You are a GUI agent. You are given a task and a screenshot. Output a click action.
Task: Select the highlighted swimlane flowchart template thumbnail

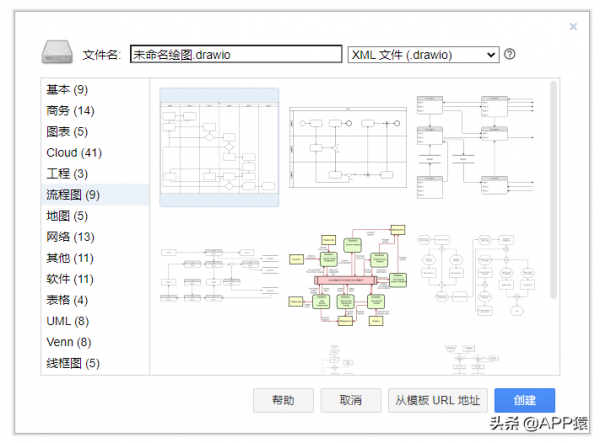point(220,147)
